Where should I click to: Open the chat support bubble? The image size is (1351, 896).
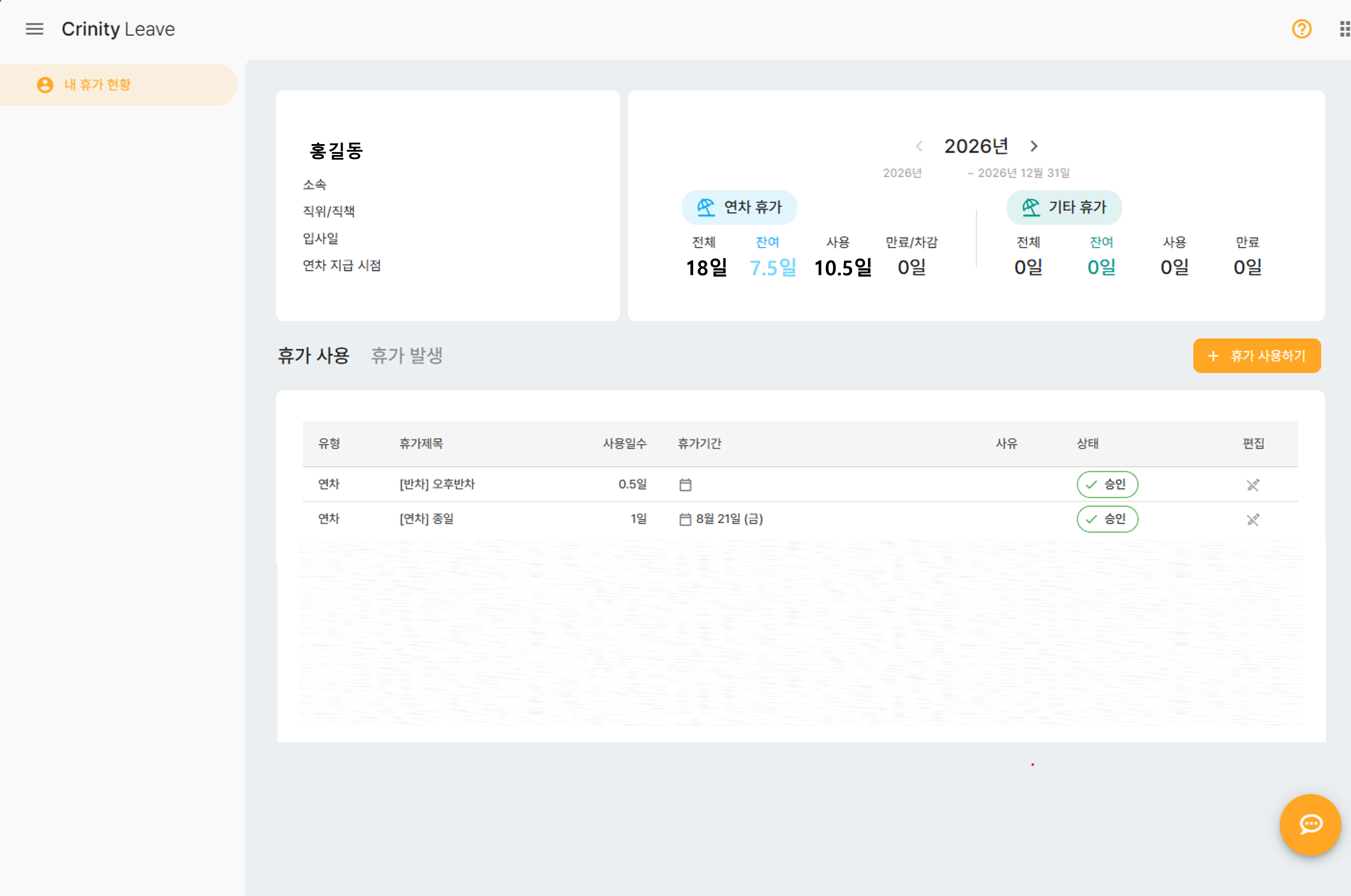tap(1310, 824)
